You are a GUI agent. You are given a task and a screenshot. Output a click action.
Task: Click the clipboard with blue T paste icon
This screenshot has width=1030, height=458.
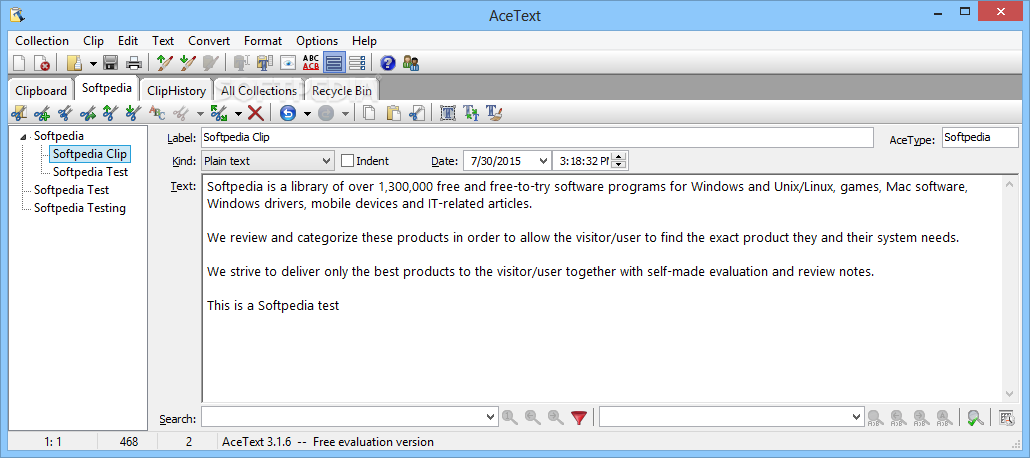(264, 63)
